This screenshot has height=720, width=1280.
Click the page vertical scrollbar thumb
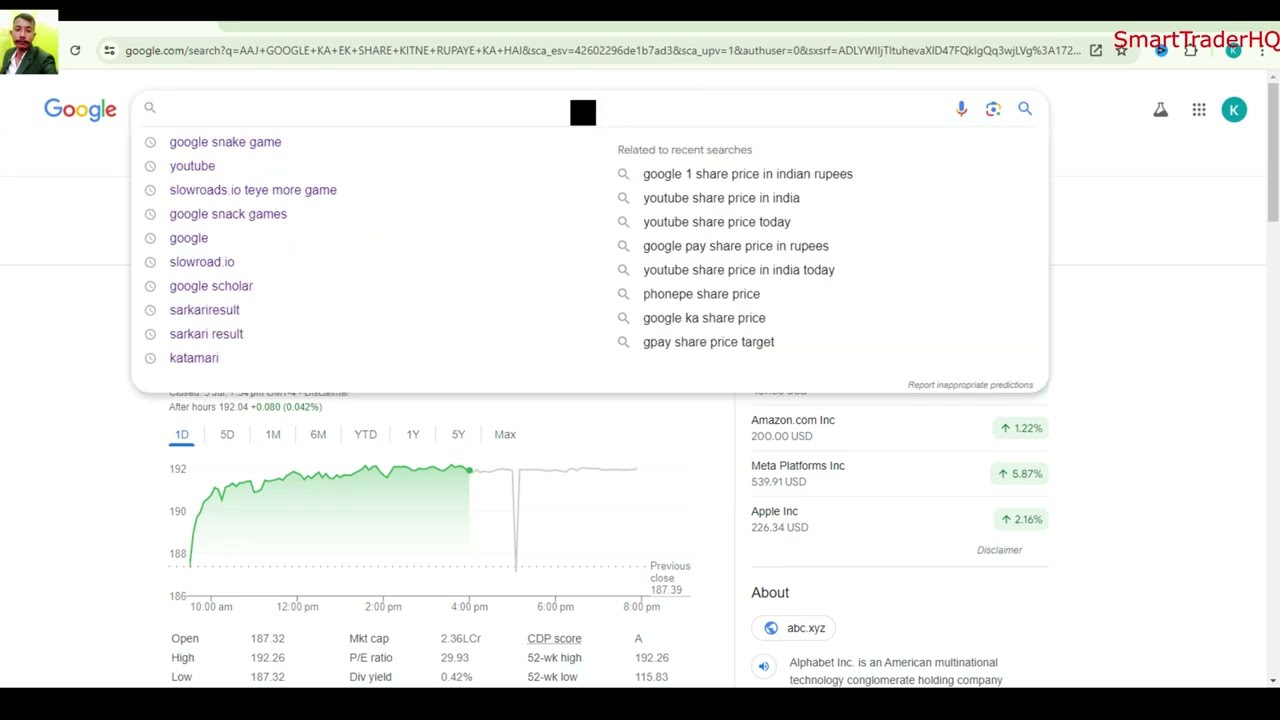click(1273, 152)
